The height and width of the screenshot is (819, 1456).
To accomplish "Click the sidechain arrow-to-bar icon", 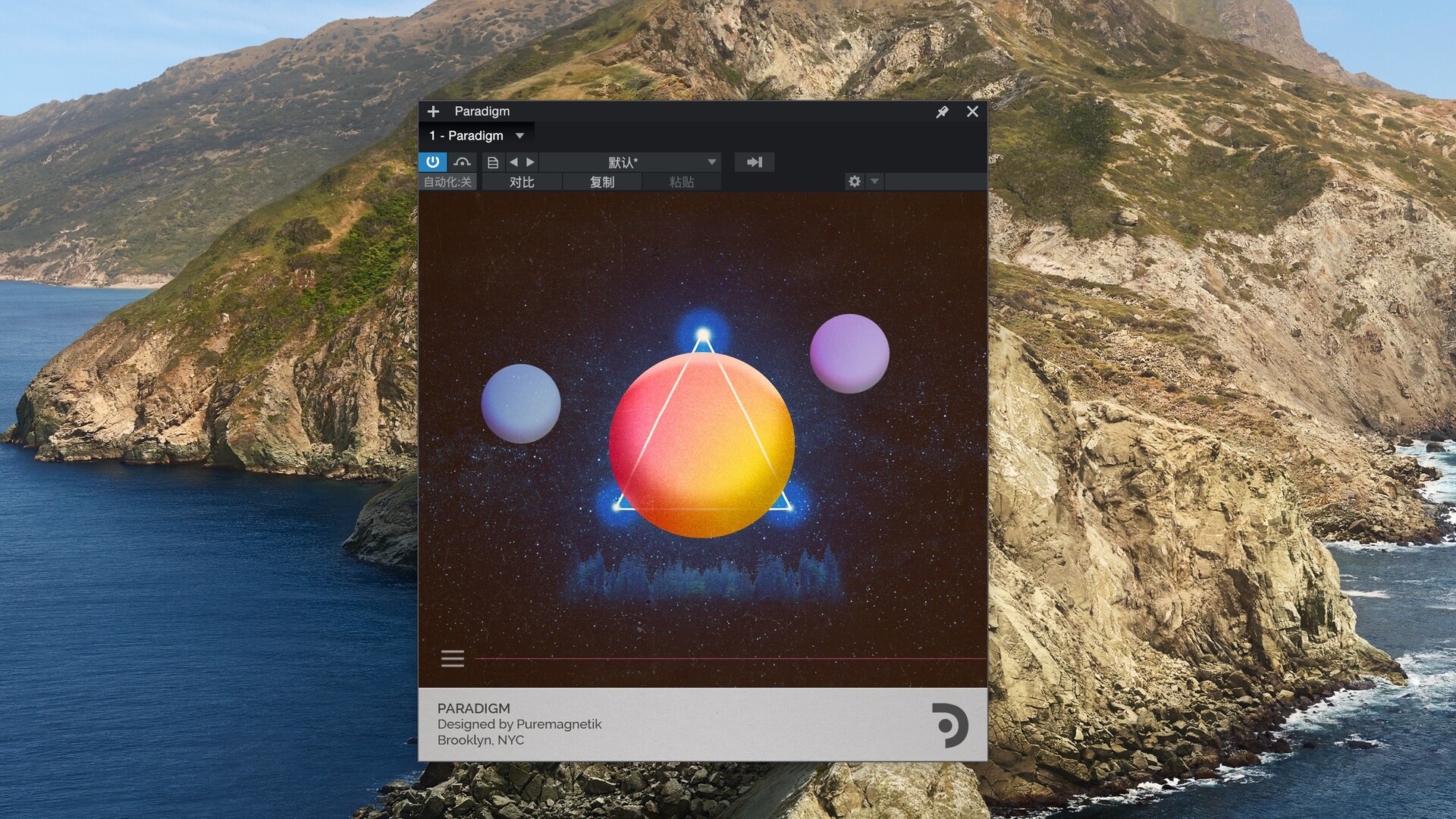I will tap(755, 162).
